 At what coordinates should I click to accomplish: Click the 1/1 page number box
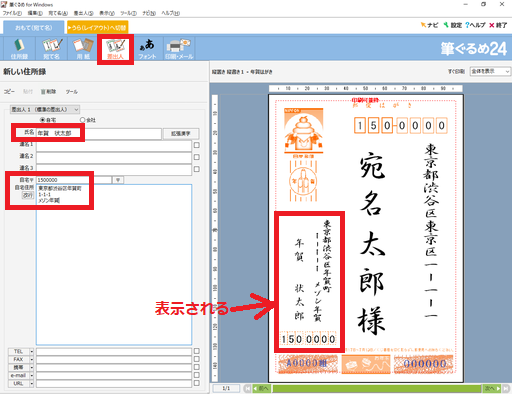point(226,388)
